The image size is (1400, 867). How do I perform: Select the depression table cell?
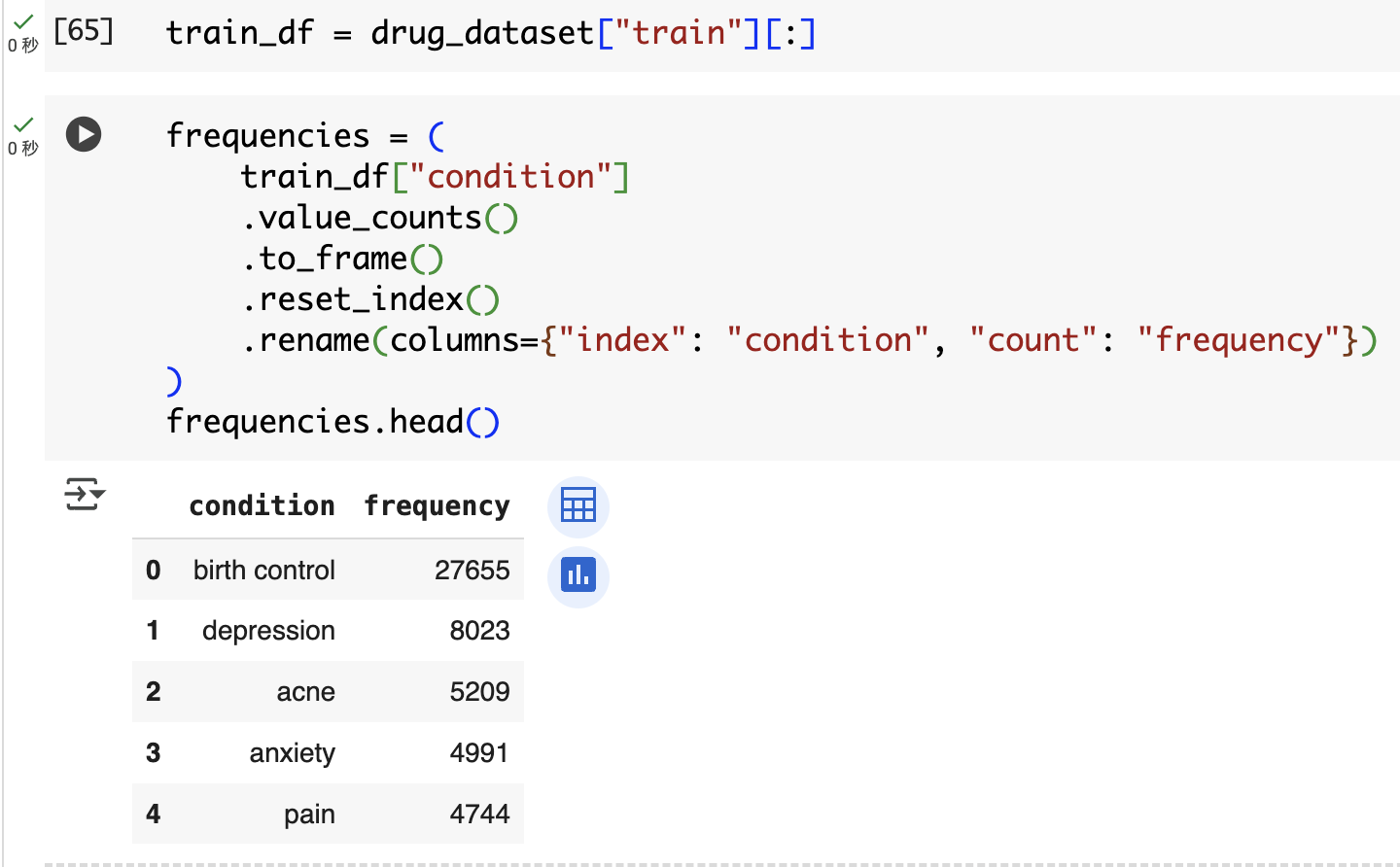[268, 631]
